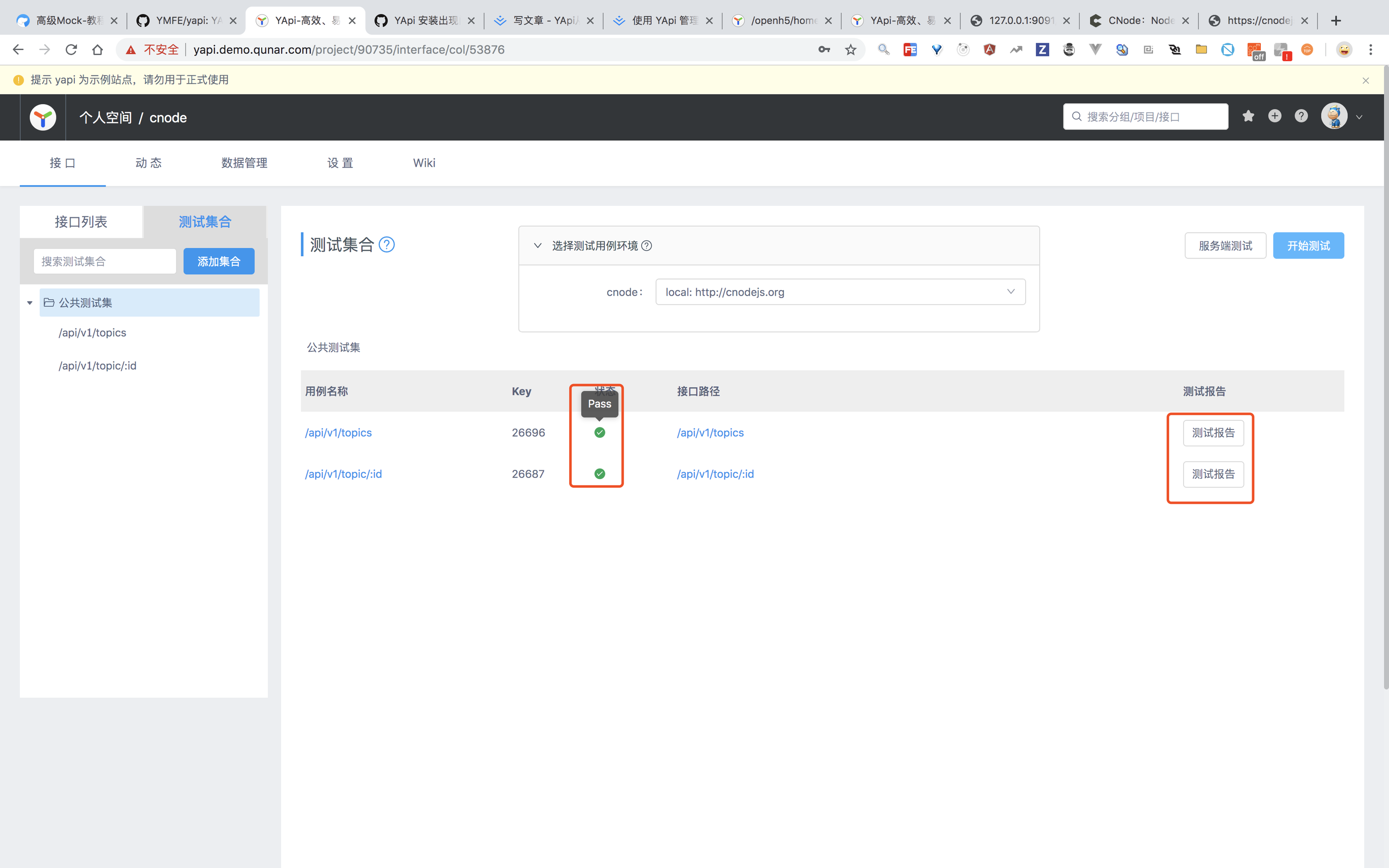Screen dimensions: 1389x868
Task: Open the cnode environment dropdown
Action: tap(840, 292)
